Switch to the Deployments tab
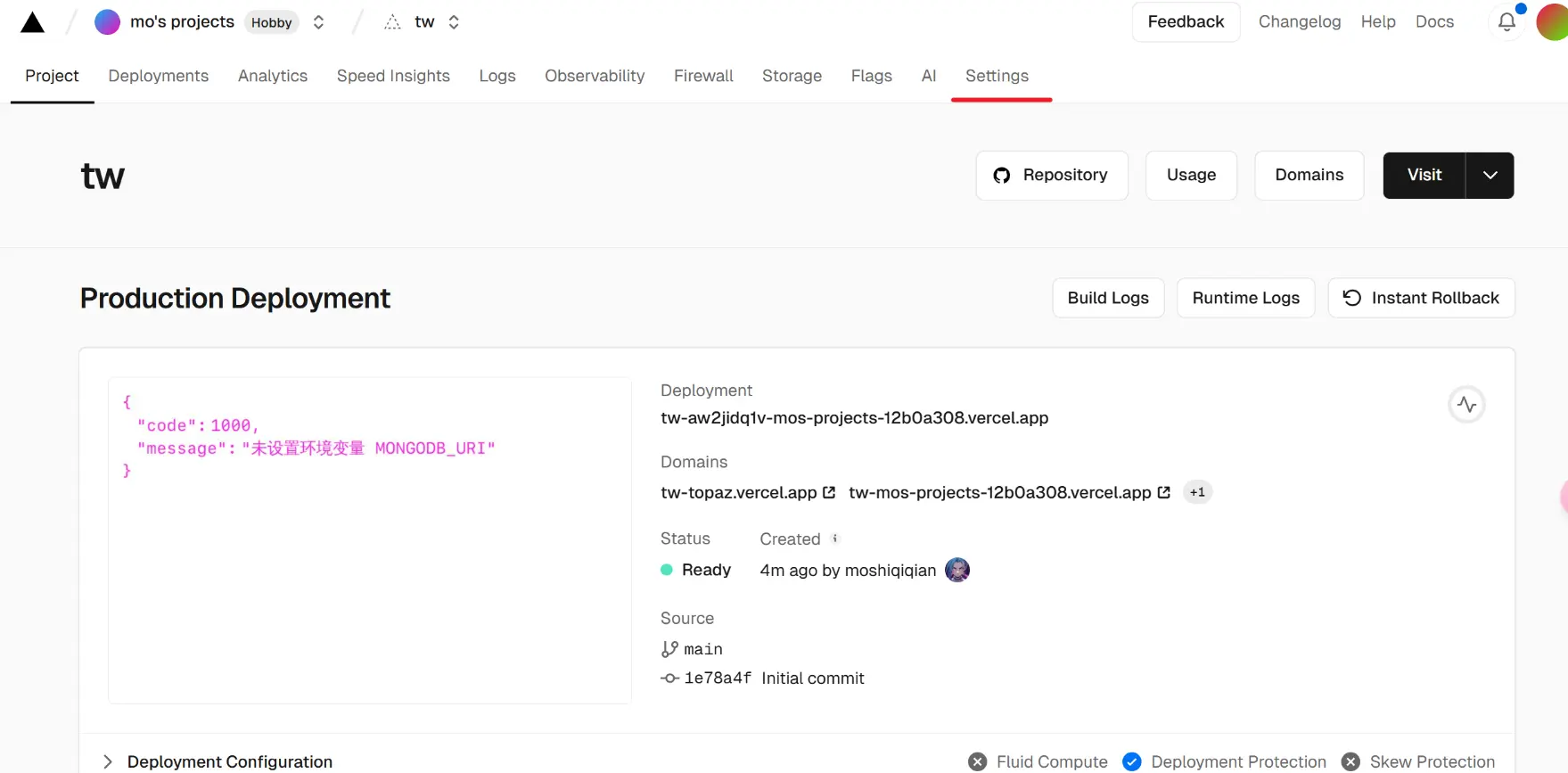Image resolution: width=1568 pixels, height=773 pixels. click(158, 76)
